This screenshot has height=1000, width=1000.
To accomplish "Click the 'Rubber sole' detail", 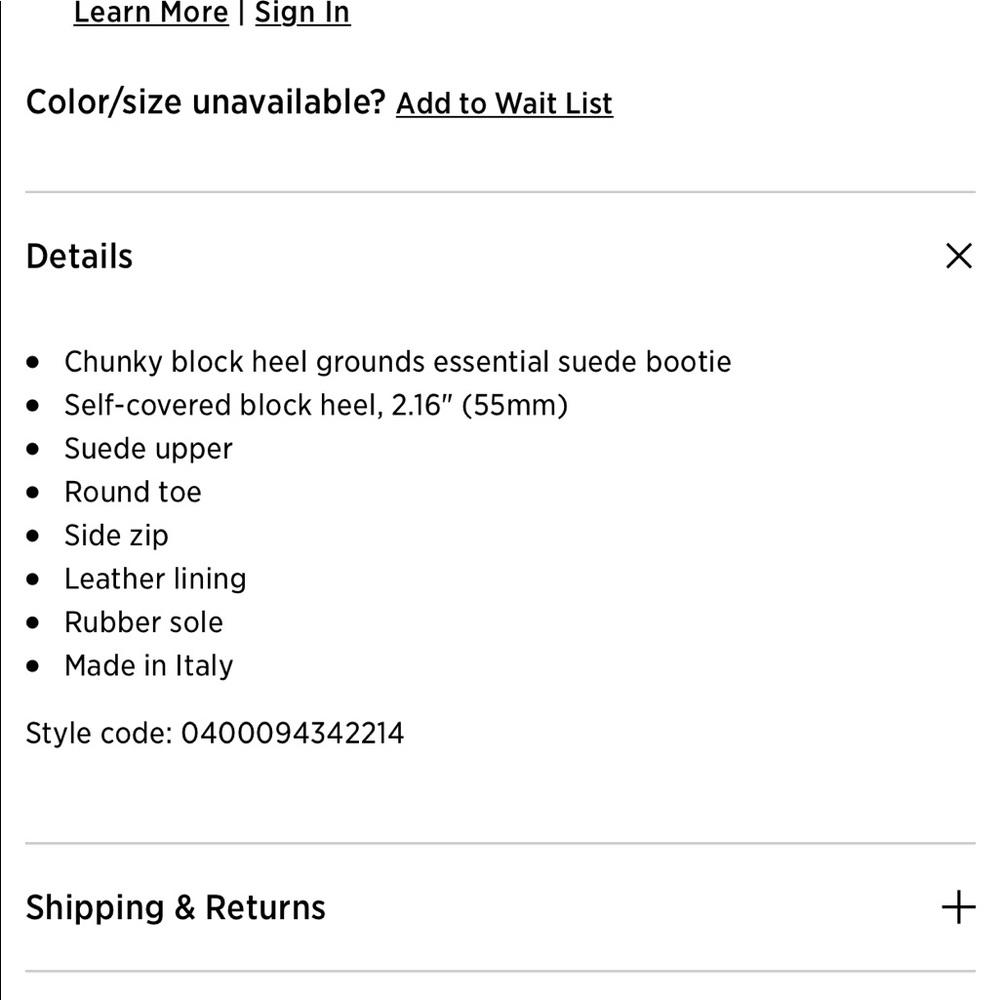I will click(x=143, y=622).
